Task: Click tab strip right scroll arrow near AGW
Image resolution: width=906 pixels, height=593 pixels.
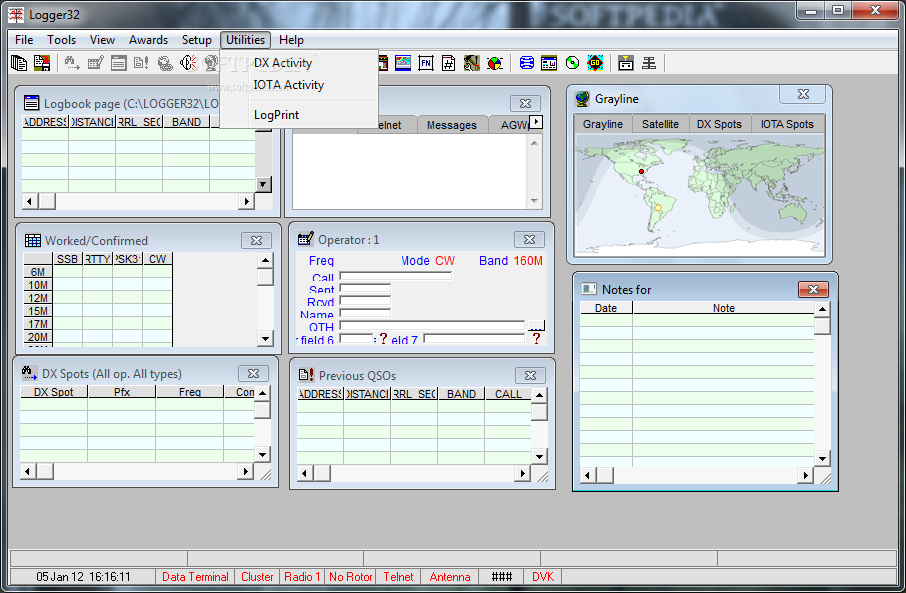Action: 537,122
